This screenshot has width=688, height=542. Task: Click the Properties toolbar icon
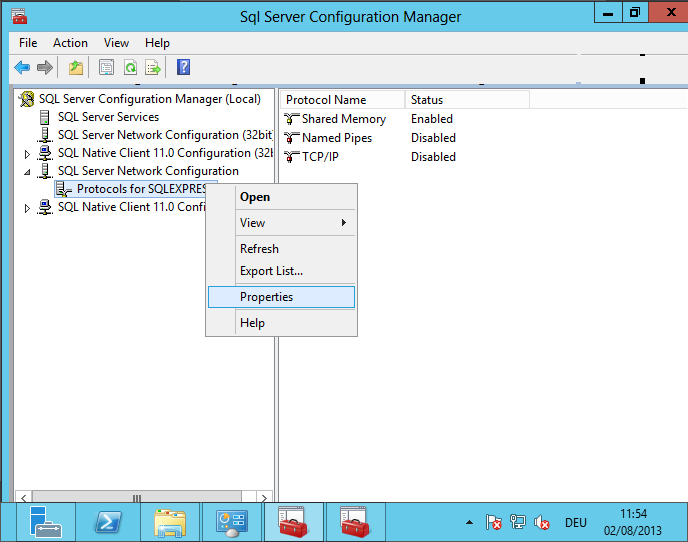pos(106,67)
